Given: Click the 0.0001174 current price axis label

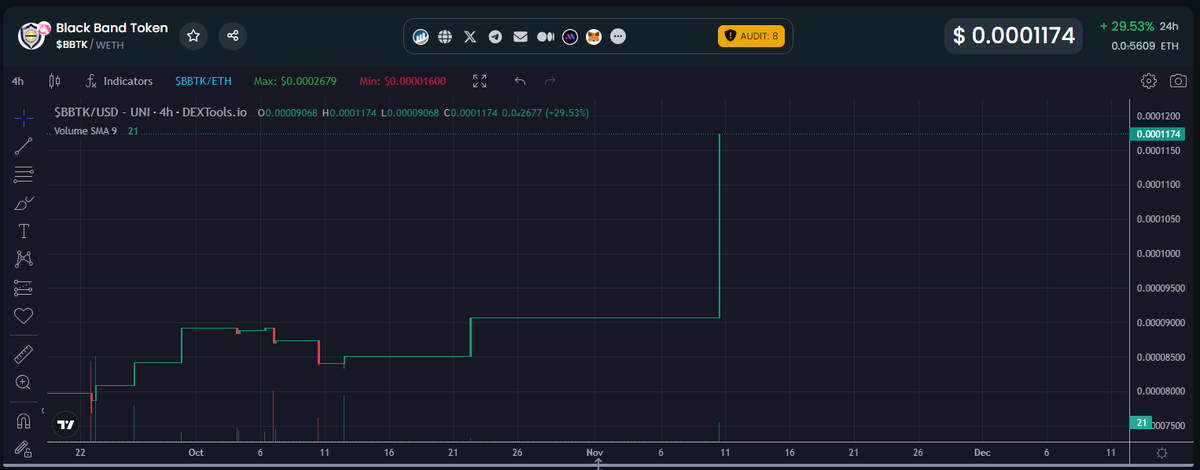Looking at the screenshot, I should click(x=1156, y=134).
